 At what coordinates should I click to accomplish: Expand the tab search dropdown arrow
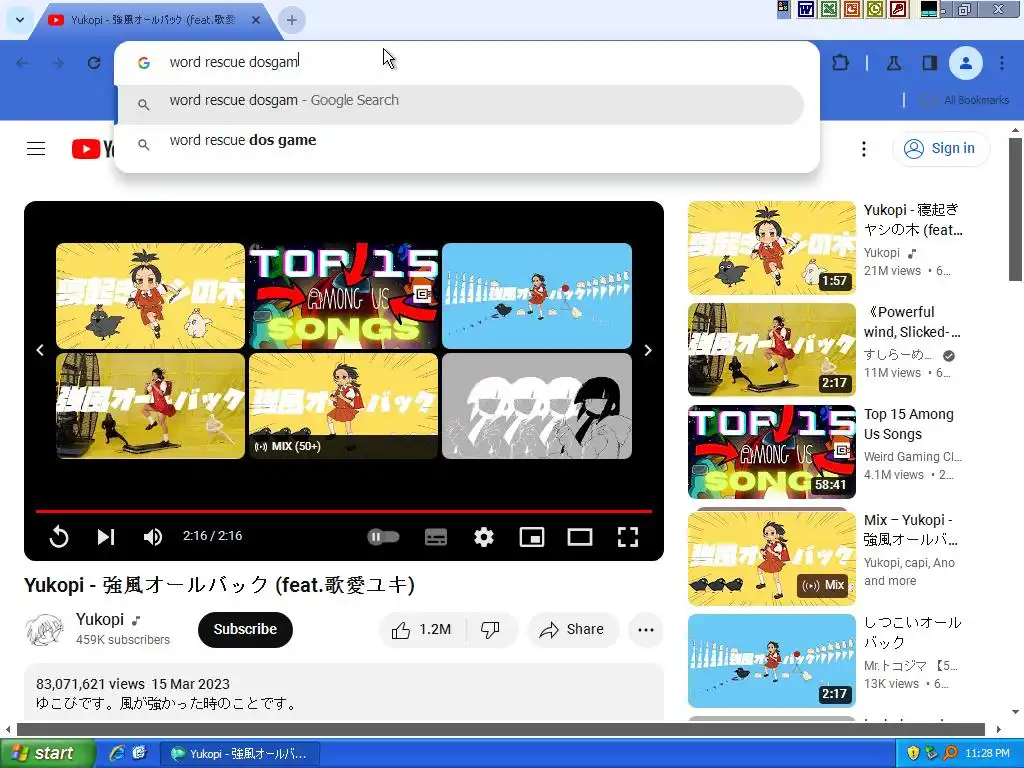click(x=20, y=20)
